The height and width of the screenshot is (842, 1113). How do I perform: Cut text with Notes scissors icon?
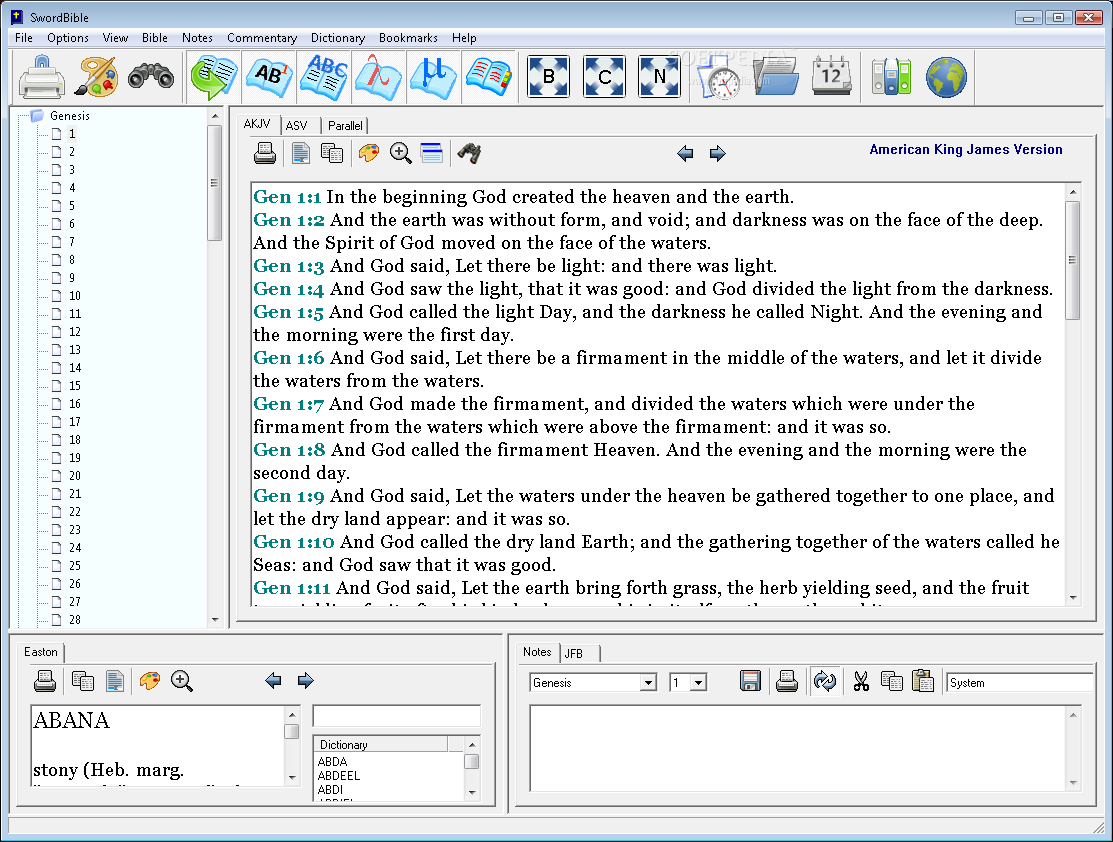pyautogui.click(x=861, y=682)
